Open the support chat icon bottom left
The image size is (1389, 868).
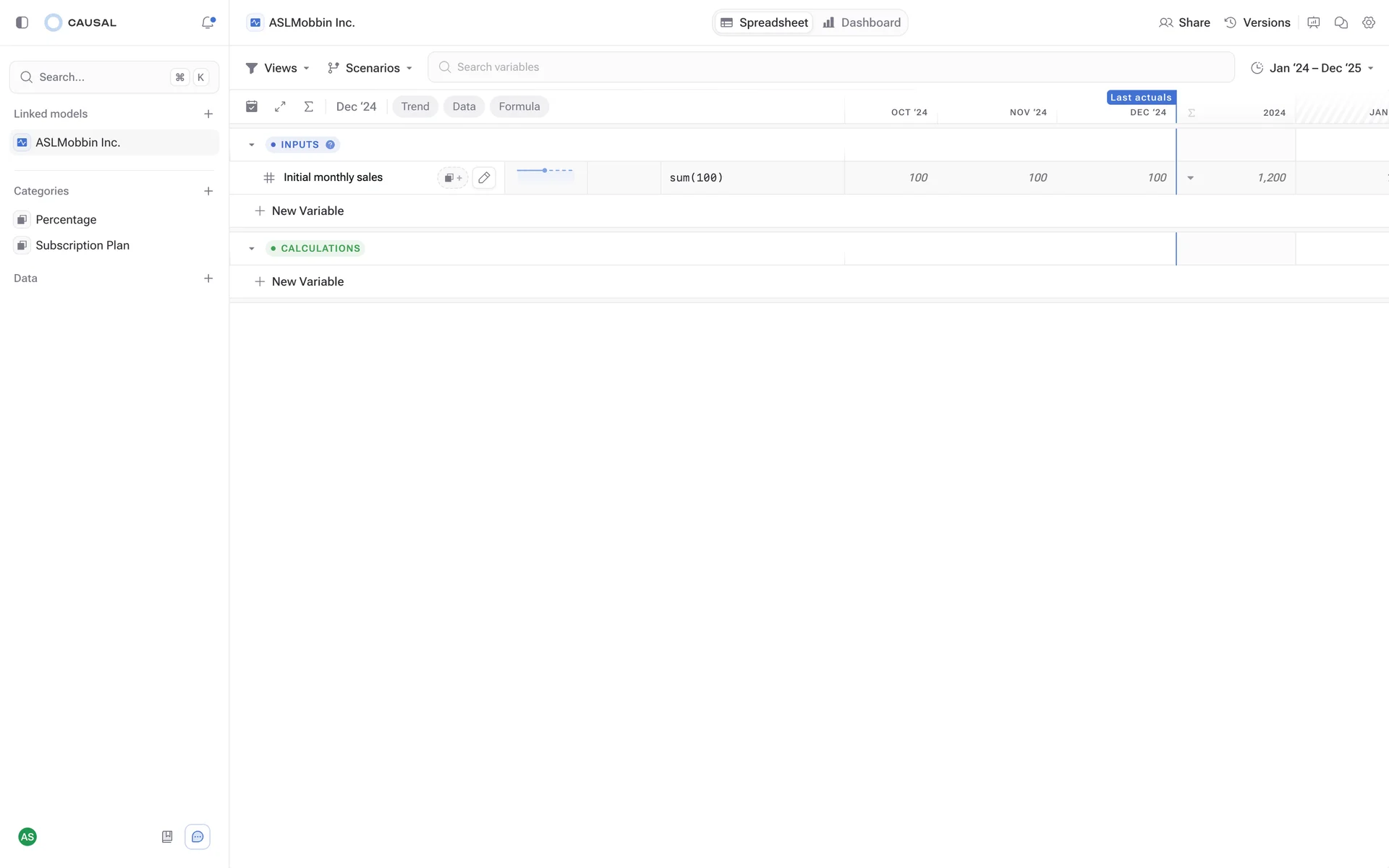(x=197, y=837)
